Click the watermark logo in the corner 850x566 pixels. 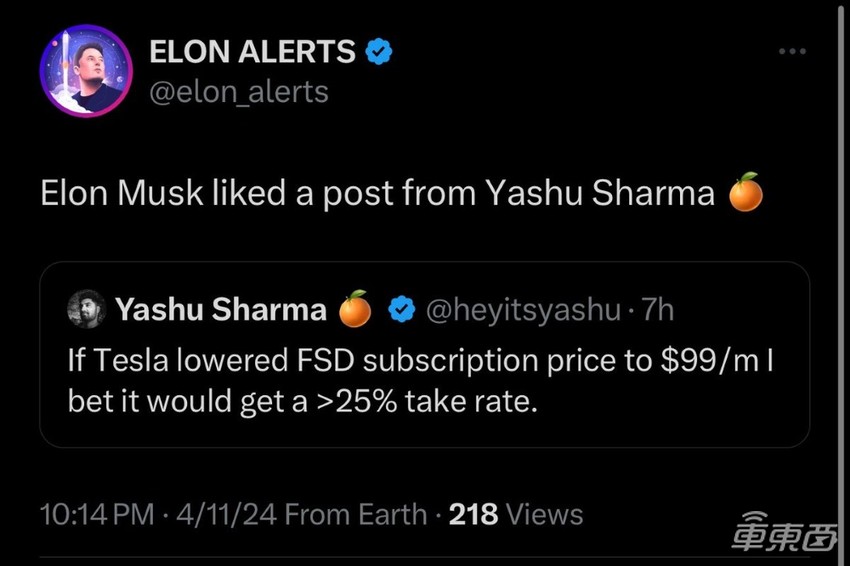pyautogui.click(x=787, y=529)
